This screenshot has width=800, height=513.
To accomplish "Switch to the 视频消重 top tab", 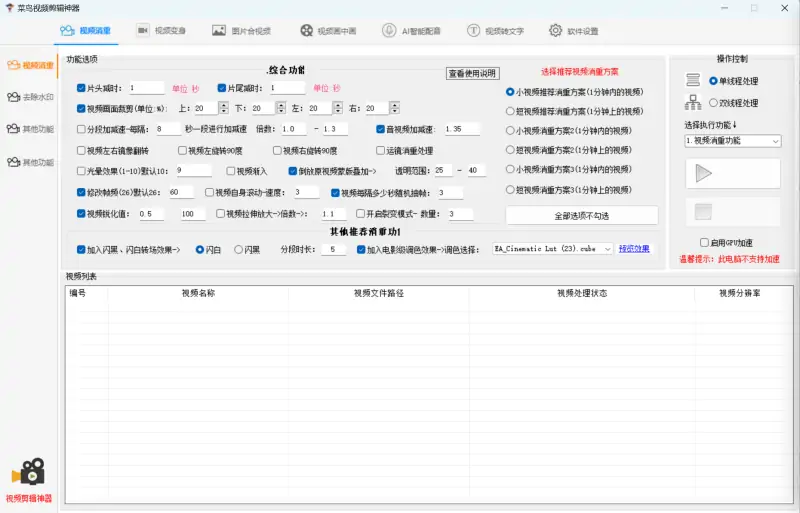I will [x=87, y=31].
